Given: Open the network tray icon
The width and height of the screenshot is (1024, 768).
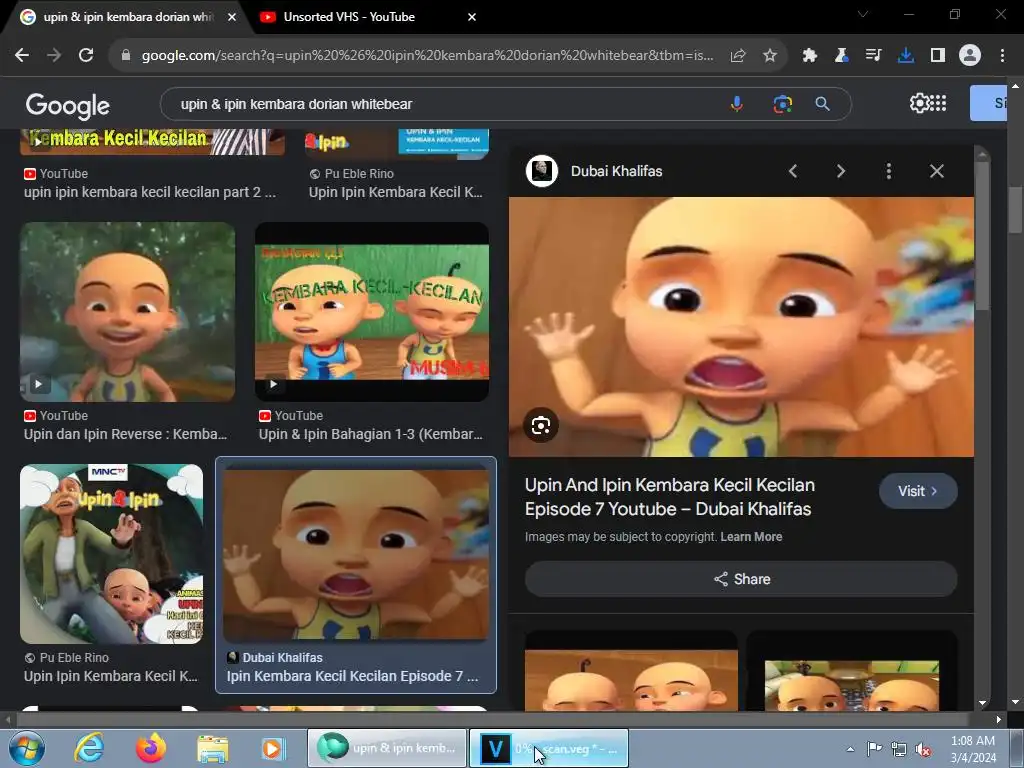Looking at the screenshot, I should (899, 750).
